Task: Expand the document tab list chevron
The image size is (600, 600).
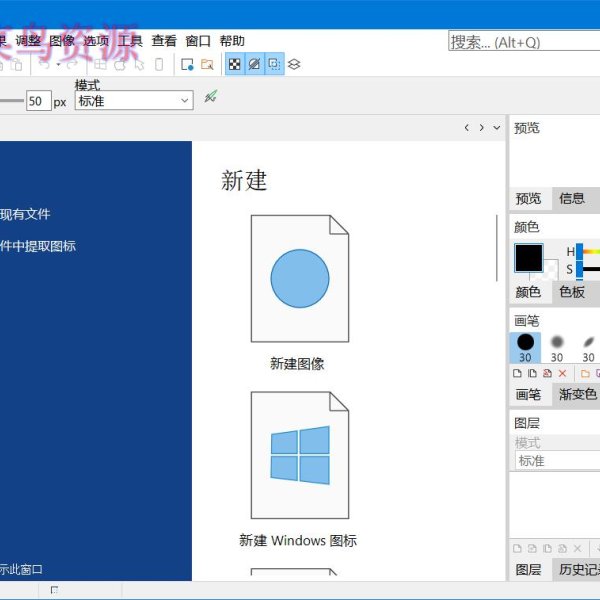Action: pos(497,127)
